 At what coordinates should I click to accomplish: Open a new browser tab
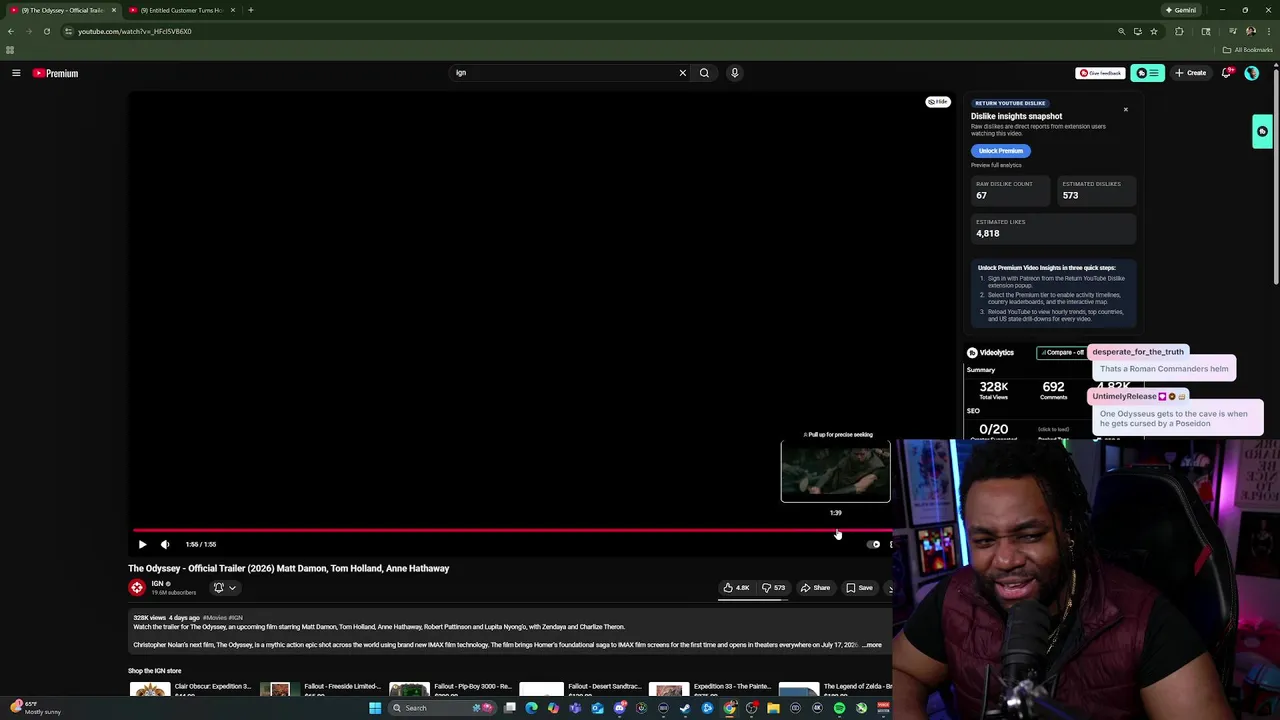[251, 10]
